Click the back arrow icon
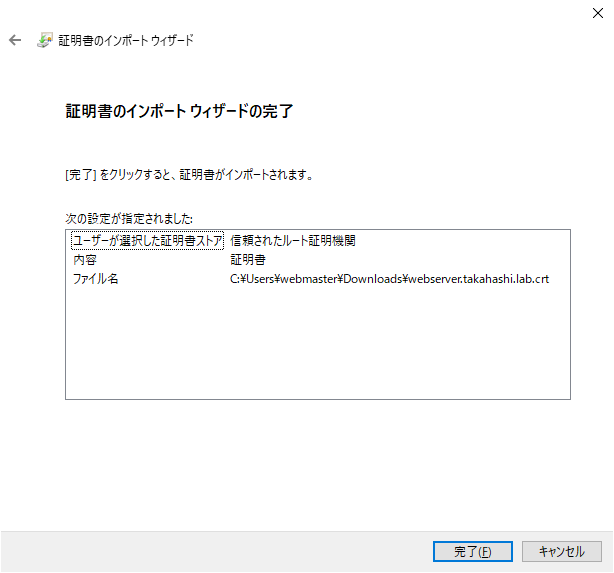 pos(15,40)
